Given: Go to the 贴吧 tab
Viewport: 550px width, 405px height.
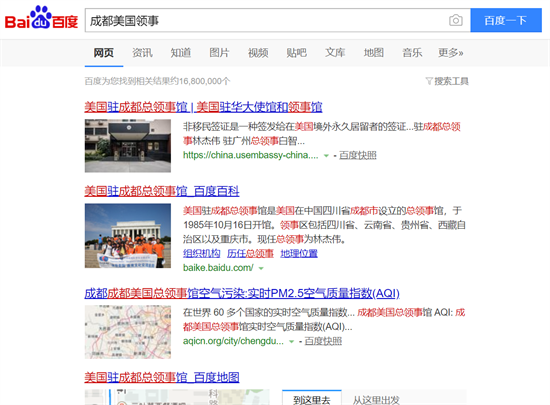Looking at the screenshot, I should (296, 53).
